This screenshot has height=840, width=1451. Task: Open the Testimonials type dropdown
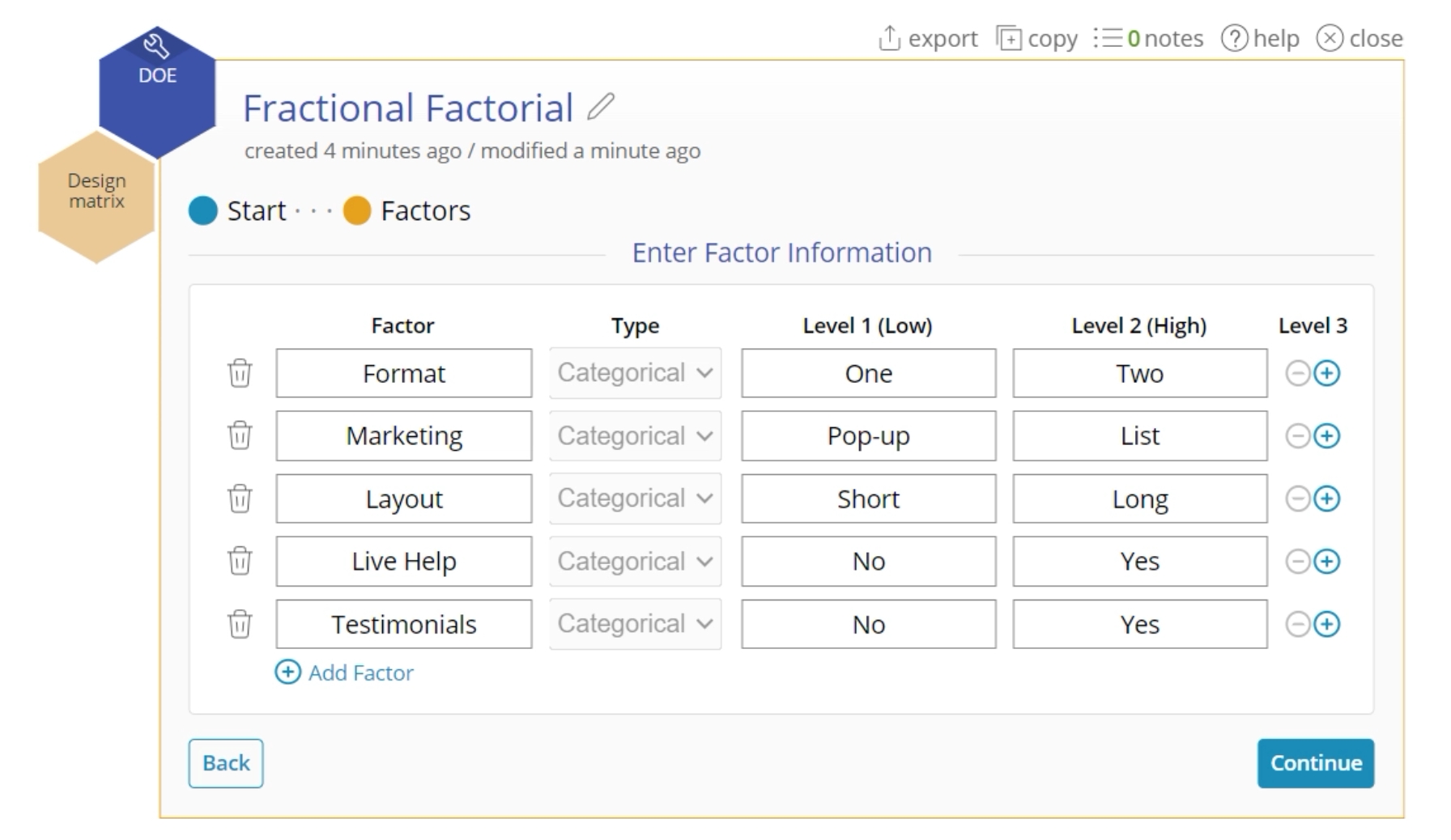(x=635, y=624)
